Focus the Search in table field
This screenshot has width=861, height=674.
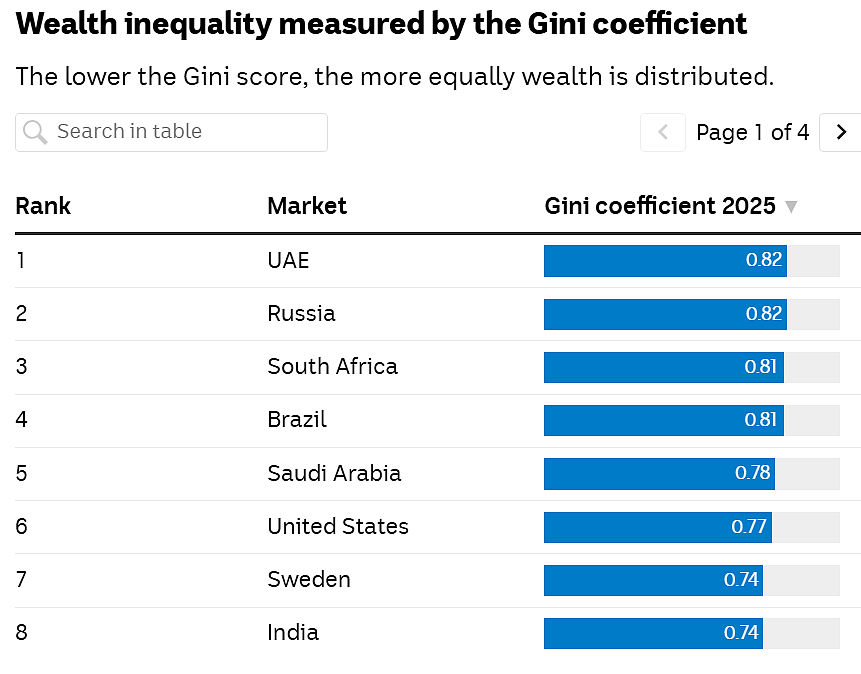[171, 132]
